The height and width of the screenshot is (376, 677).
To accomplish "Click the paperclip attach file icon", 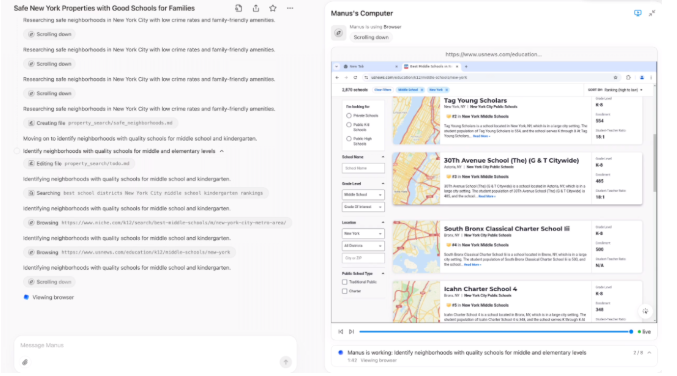I will 25,362.
